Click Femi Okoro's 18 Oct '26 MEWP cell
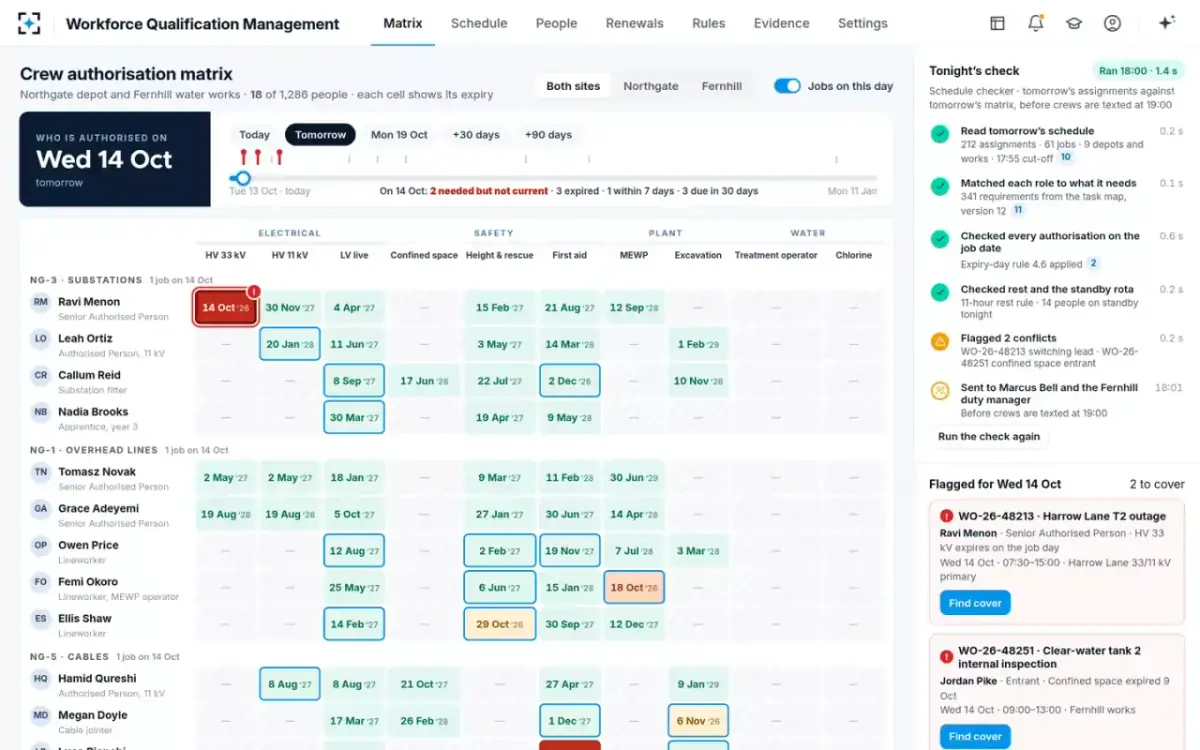This screenshot has height=750, width=1200. click(x=634, y=588)
